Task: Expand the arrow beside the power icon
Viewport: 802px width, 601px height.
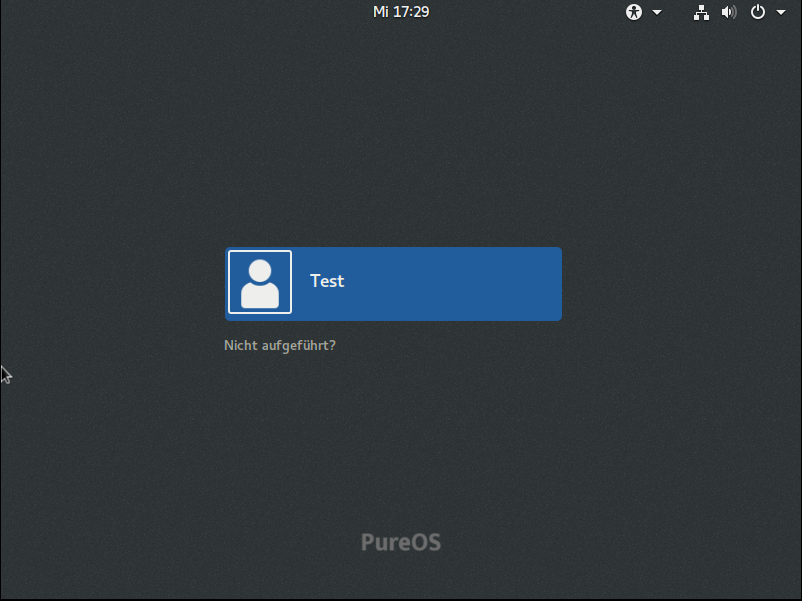Action: [781, 12]
